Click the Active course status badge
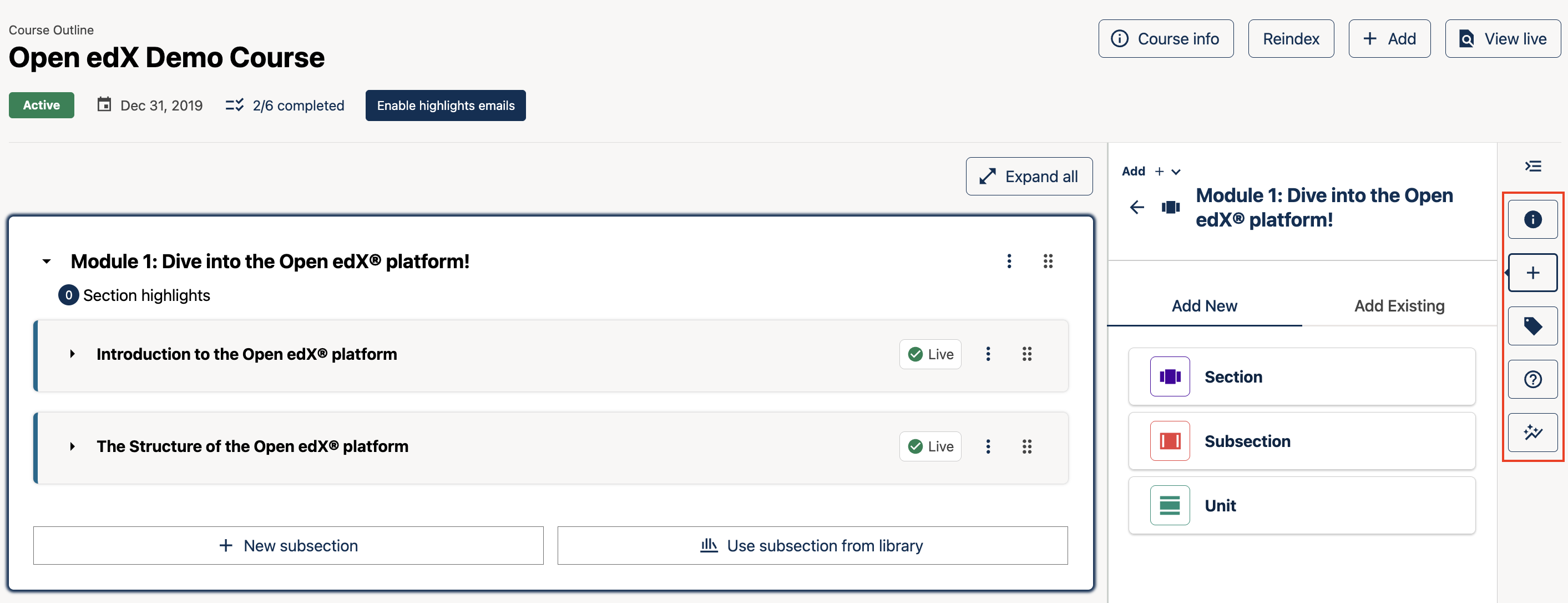Image resolution: width=1568 pixels, height=603 pixels. 42,105
